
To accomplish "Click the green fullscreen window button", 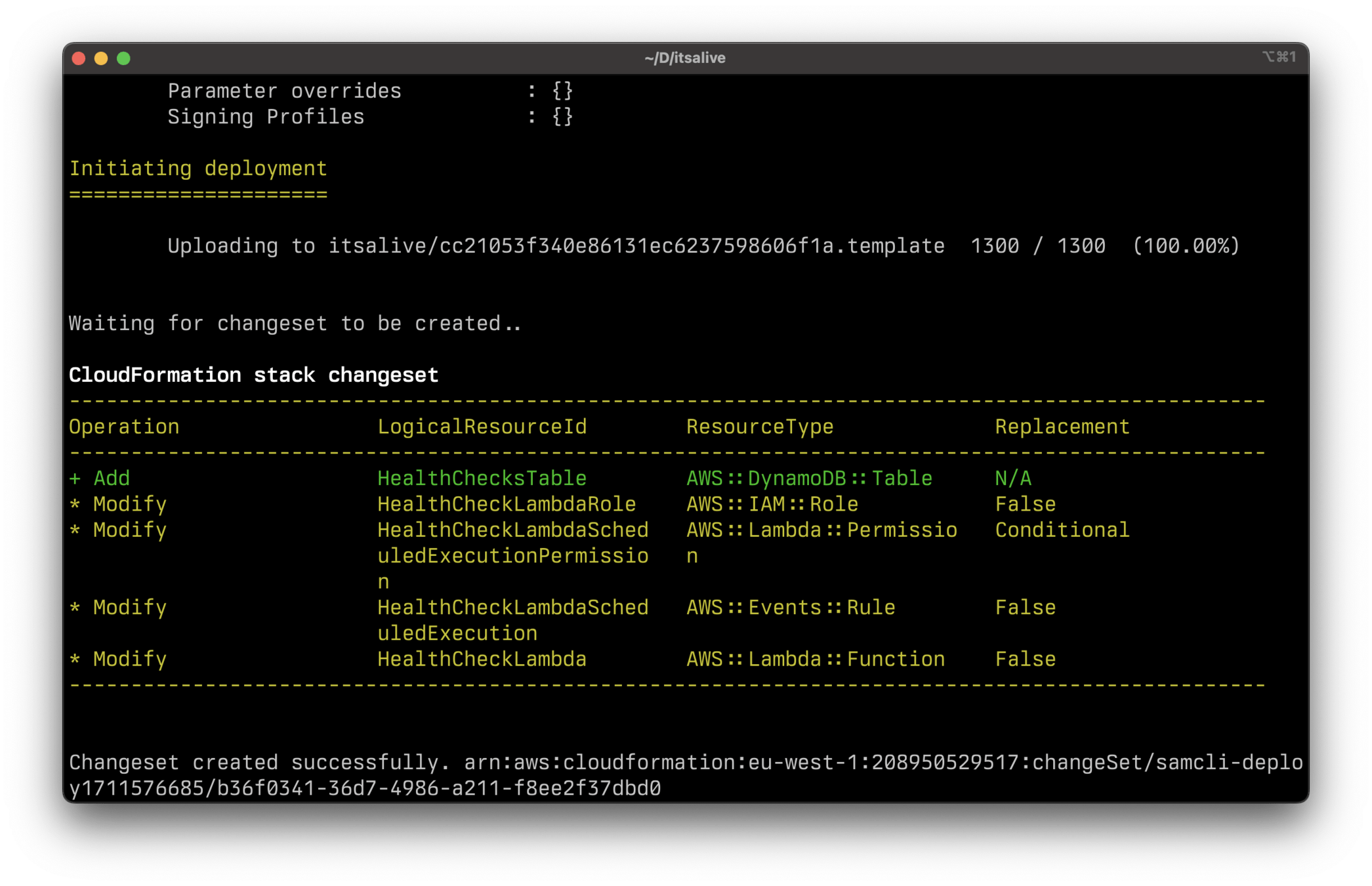I will point(123,58).
